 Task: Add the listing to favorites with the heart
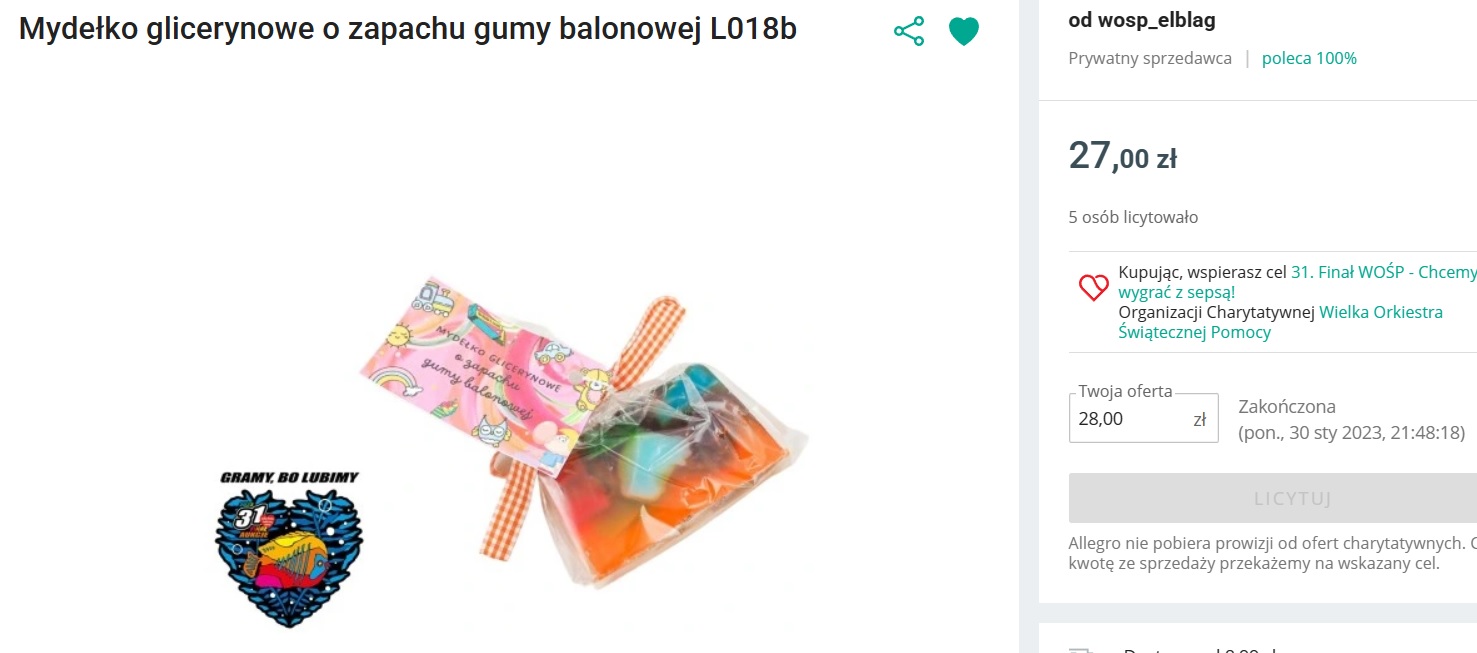coord(964,32)
